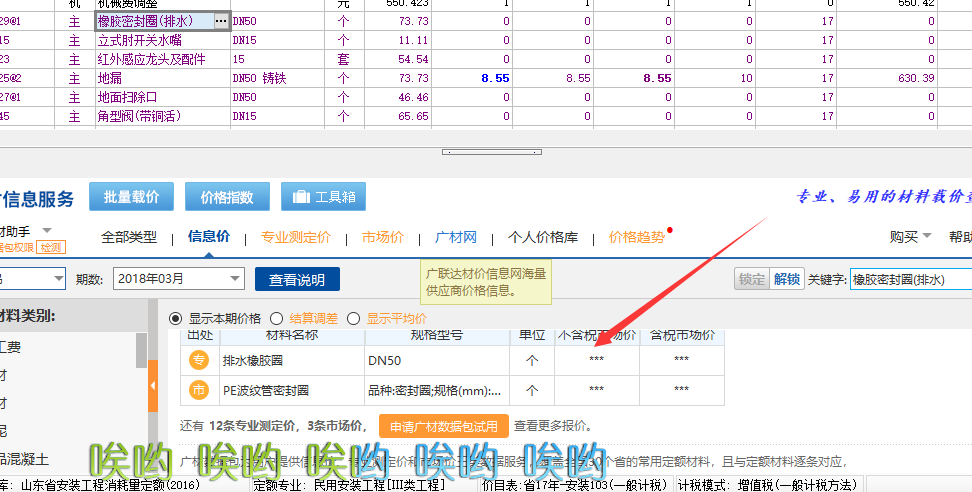Viewport: 972px width, 492px height.
Task: Select the PE波纹管密封圈 result row name
Action: [x=266, y=390]
